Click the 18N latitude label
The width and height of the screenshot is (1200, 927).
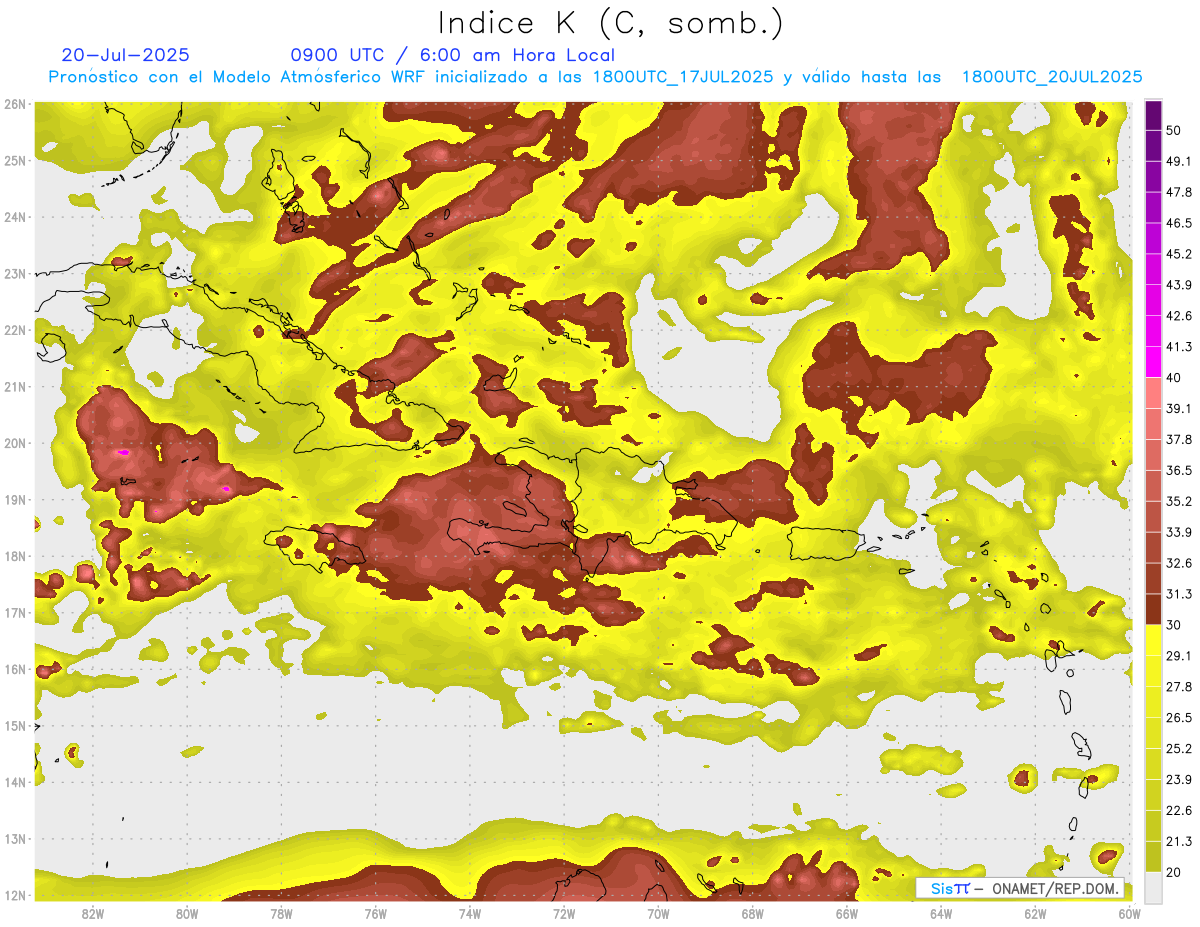tap(15, 556)
